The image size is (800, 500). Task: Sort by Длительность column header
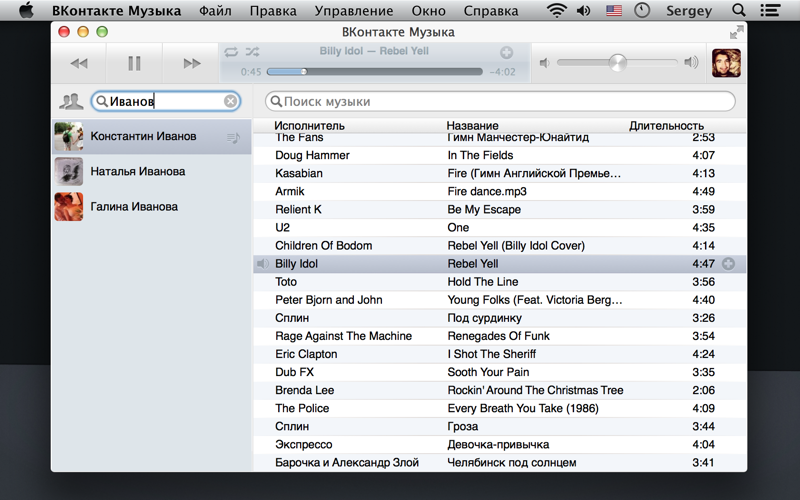(x=666, y=126)
